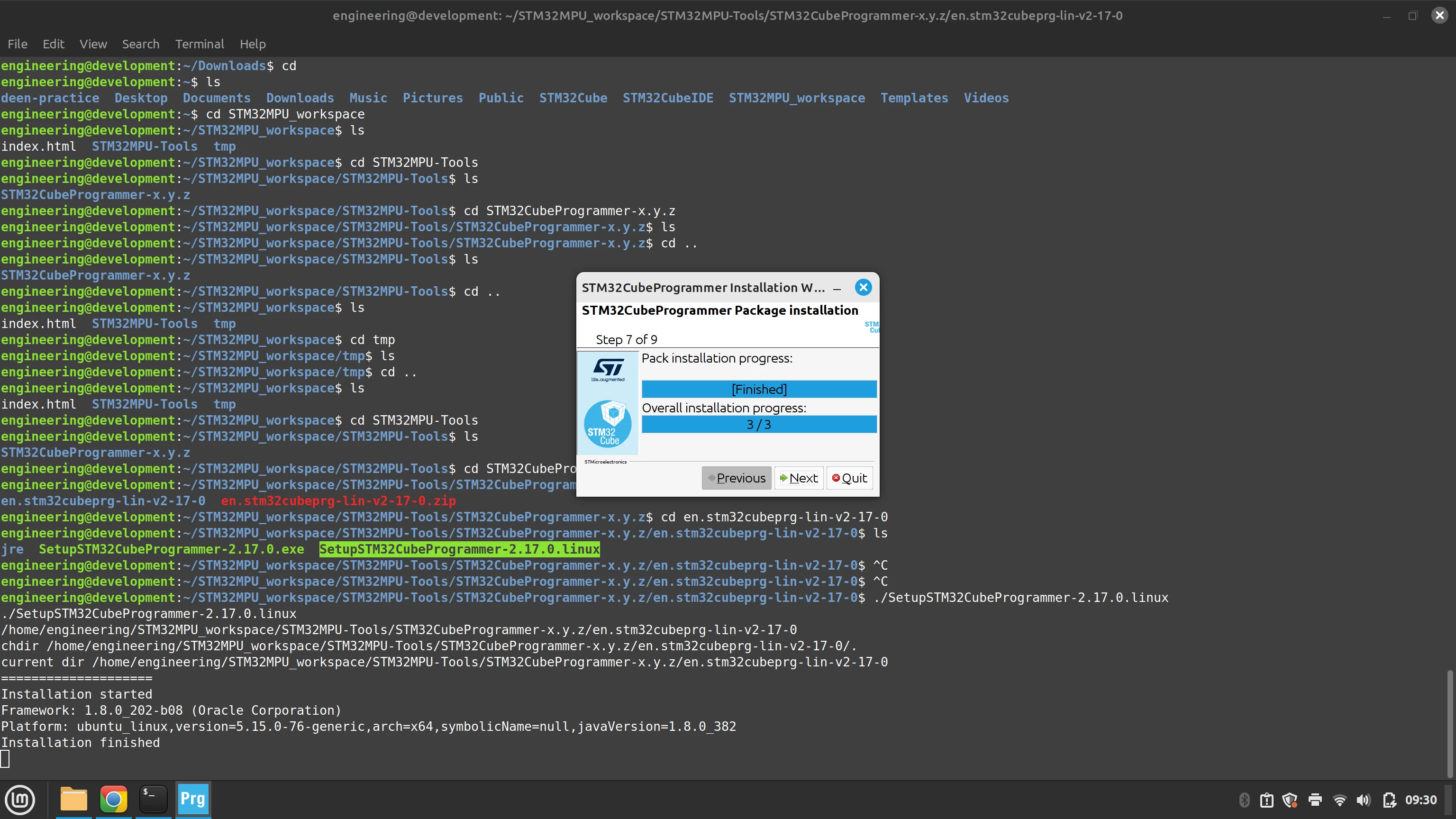Open the printer tray applet
The height and width of the screenshot is (819, 1456).
pos(1315,800)
